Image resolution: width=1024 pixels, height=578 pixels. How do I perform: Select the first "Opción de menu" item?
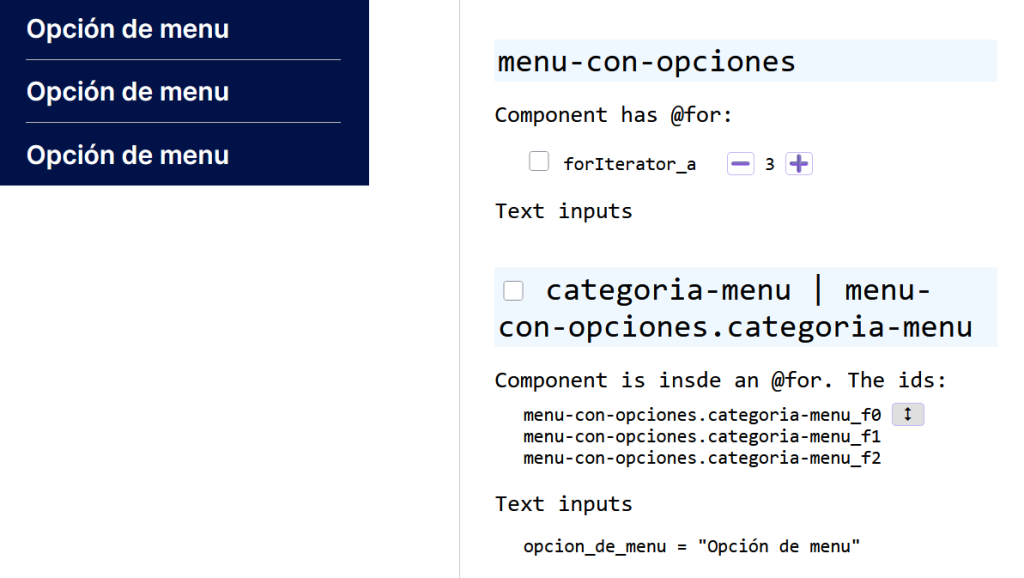pyautogui.click(x=128, y=30)
